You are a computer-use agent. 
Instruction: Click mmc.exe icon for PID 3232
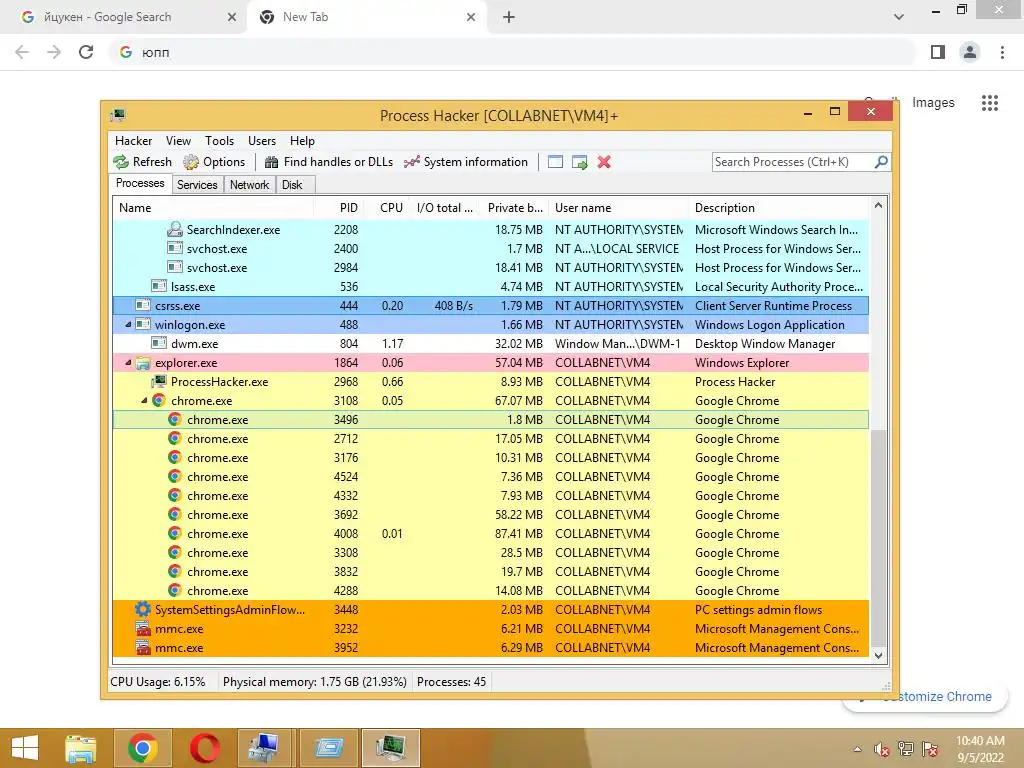coord(143,628)
